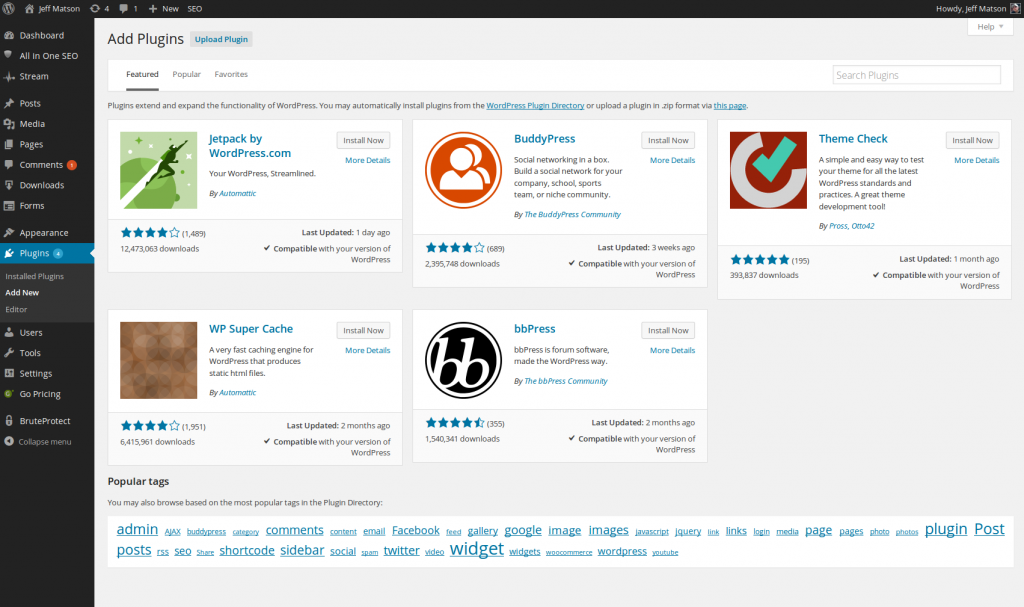Install Theme Check plugin now

[972, 140]
